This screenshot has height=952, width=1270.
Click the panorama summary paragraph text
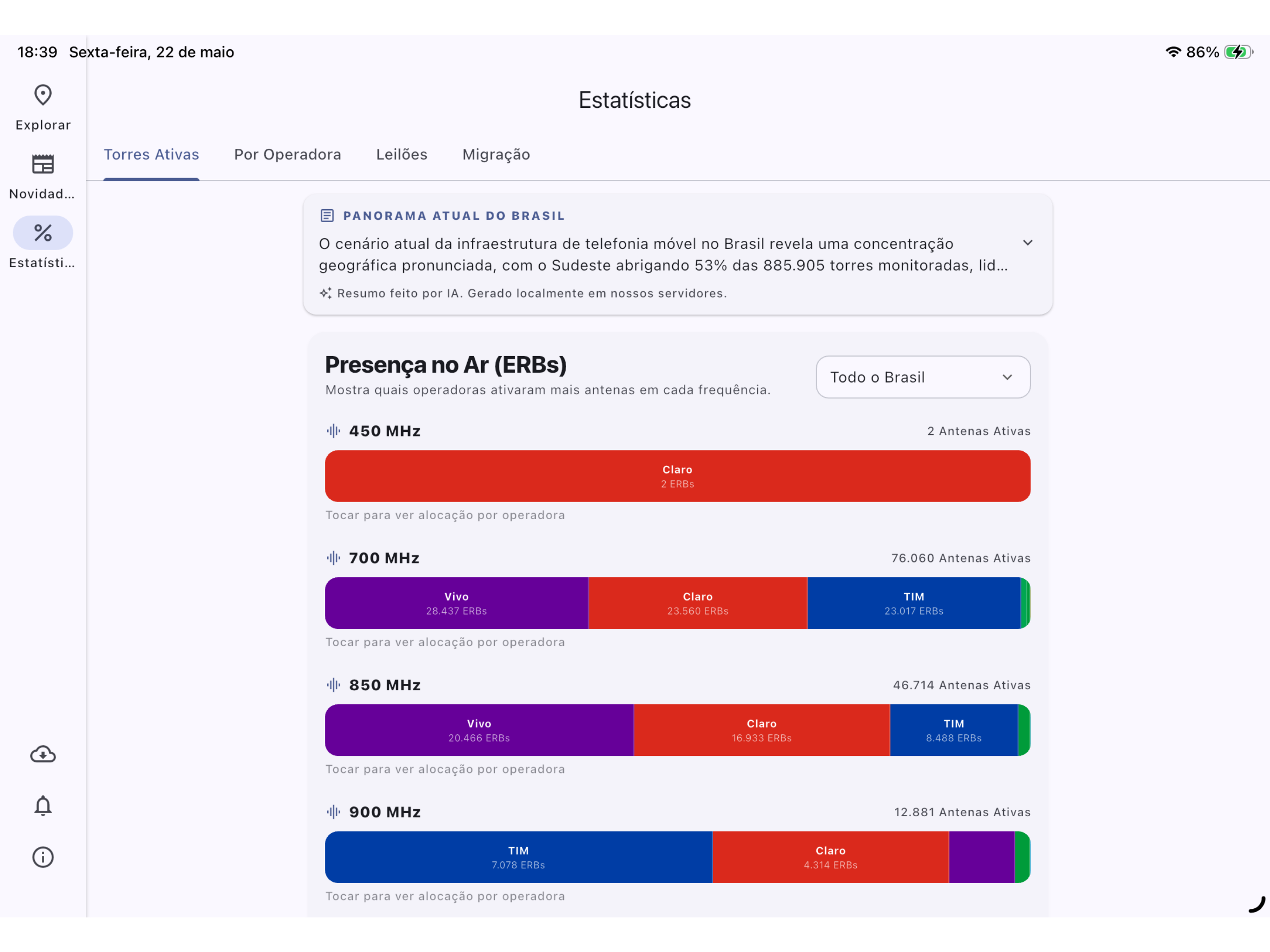(x=663, y=254)
